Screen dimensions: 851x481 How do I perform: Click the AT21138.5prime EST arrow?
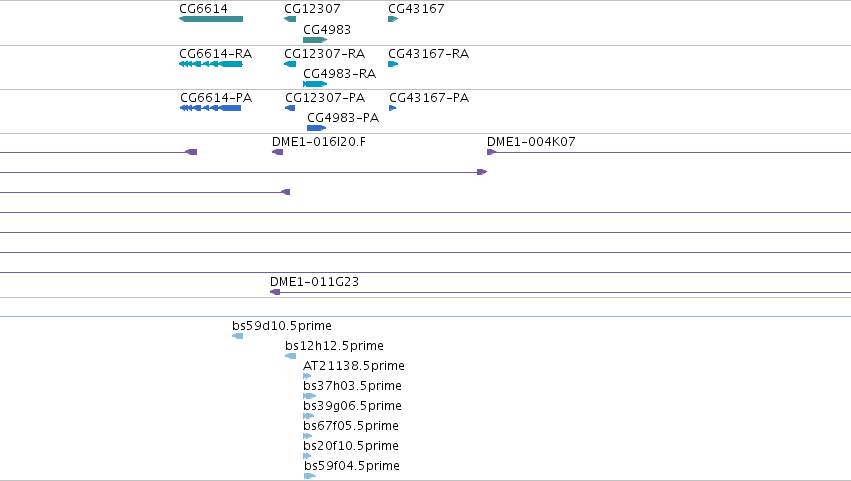click(x=307, y=376)
